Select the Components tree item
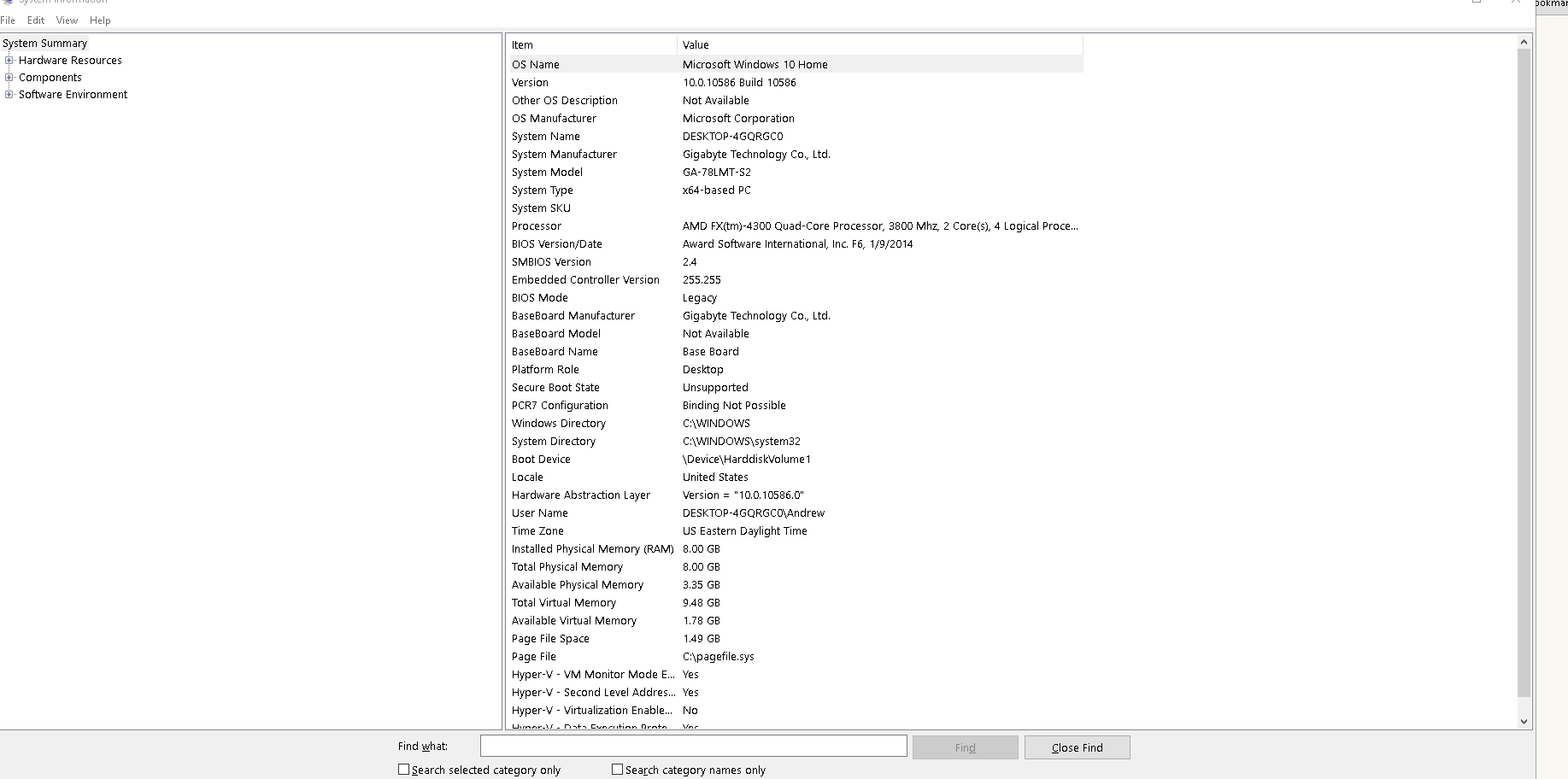Viewport: 1568px width, 779px height. click(50, 78)
